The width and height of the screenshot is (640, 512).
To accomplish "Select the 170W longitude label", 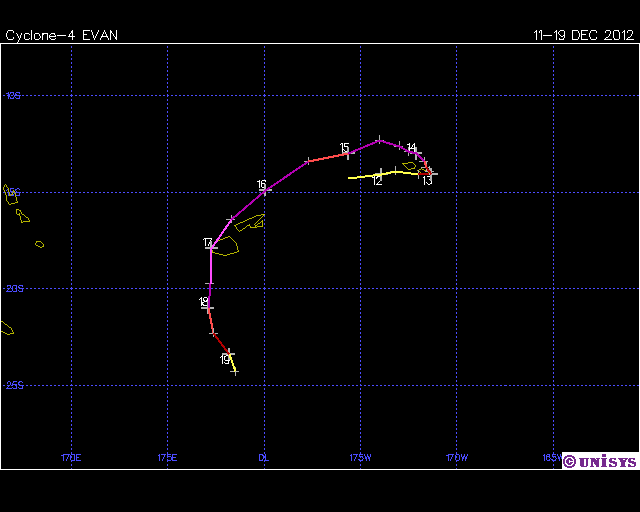I will click(456, 459).
